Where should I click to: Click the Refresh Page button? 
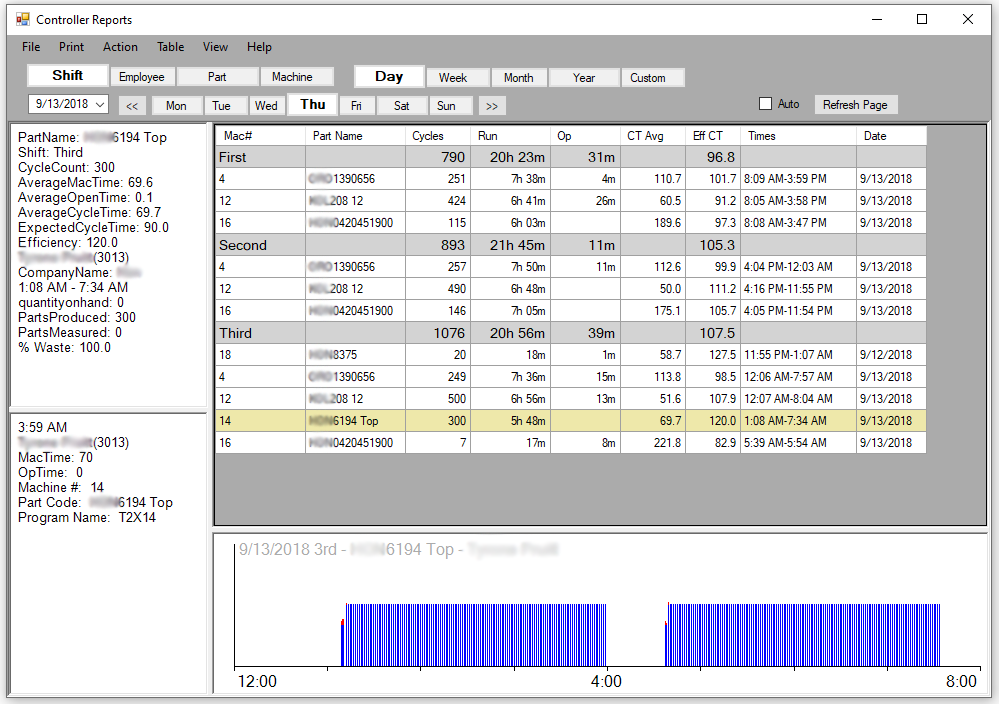[x=855, y=105]
